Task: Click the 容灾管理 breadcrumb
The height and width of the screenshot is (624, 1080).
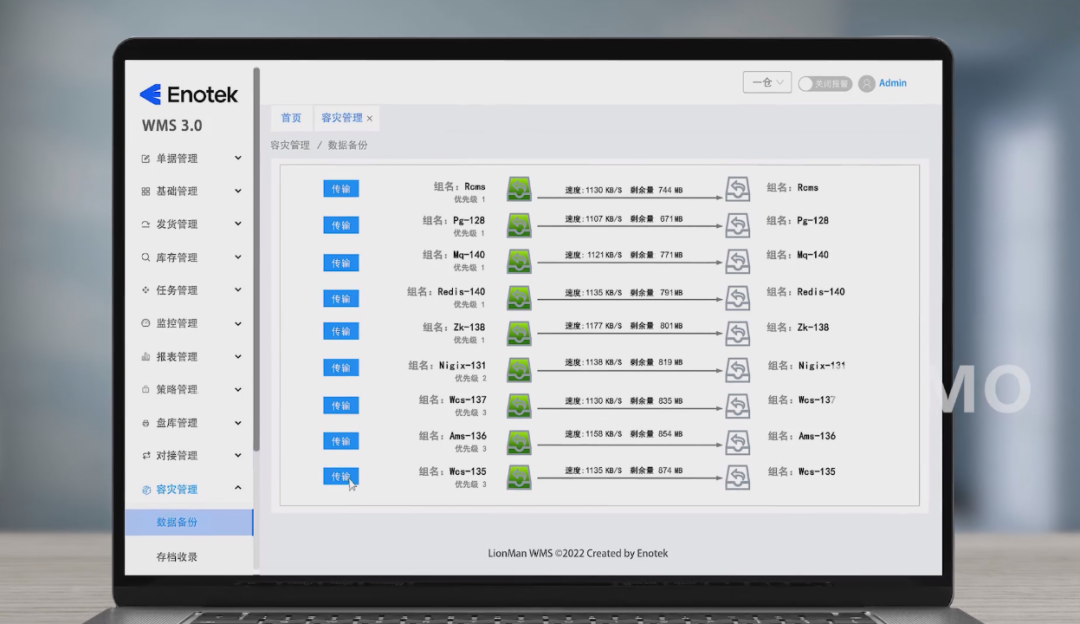Action: [290, 145]
